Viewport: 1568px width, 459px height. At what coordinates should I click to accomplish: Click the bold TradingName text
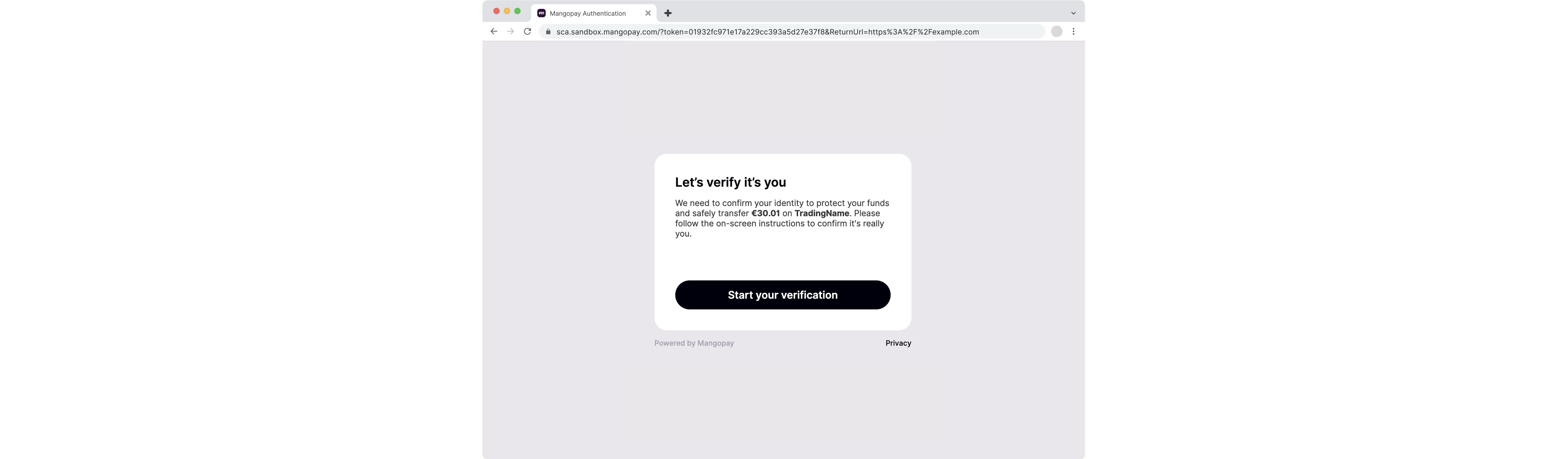pos(822,213)
